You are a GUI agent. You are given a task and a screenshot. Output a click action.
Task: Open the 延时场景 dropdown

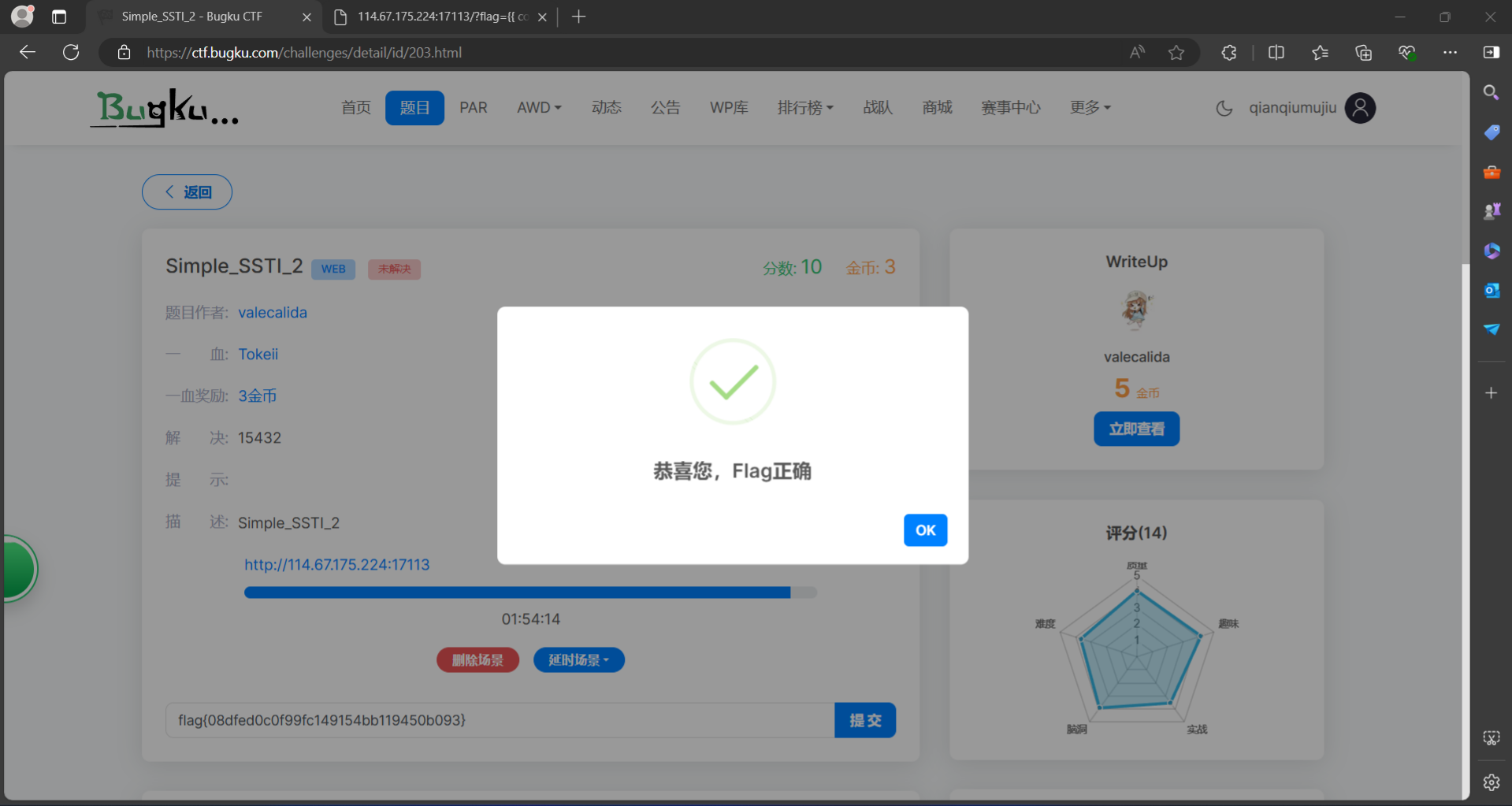click(x=578, y=659)
